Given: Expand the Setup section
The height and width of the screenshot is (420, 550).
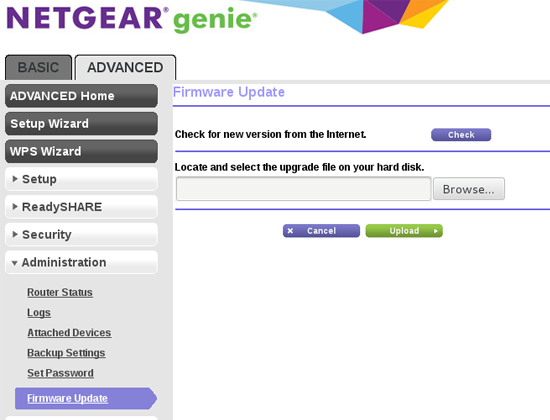Looking at the screenshot, I should [81, 179].
